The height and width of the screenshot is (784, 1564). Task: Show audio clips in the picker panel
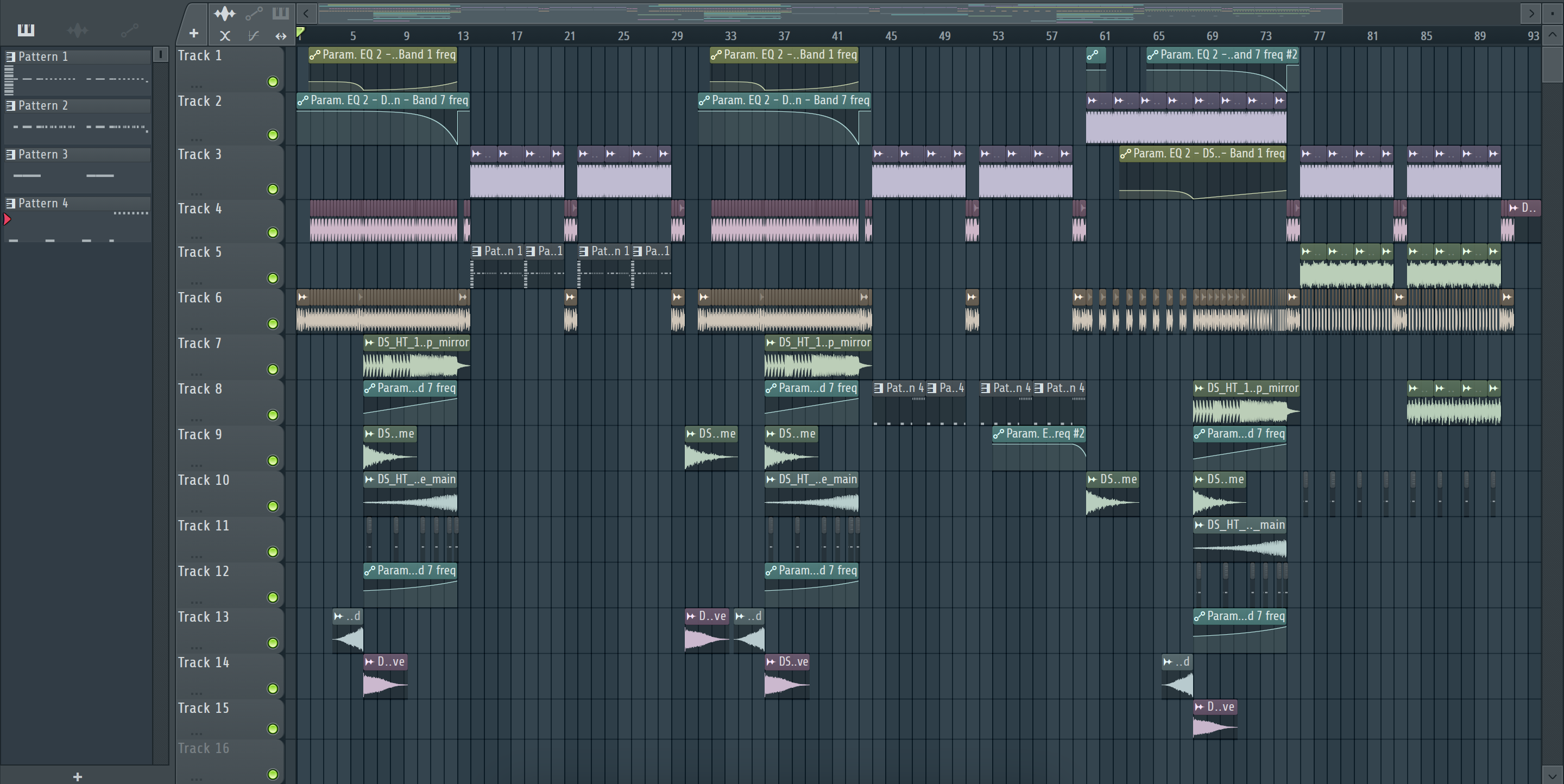(x=78, y=30)
